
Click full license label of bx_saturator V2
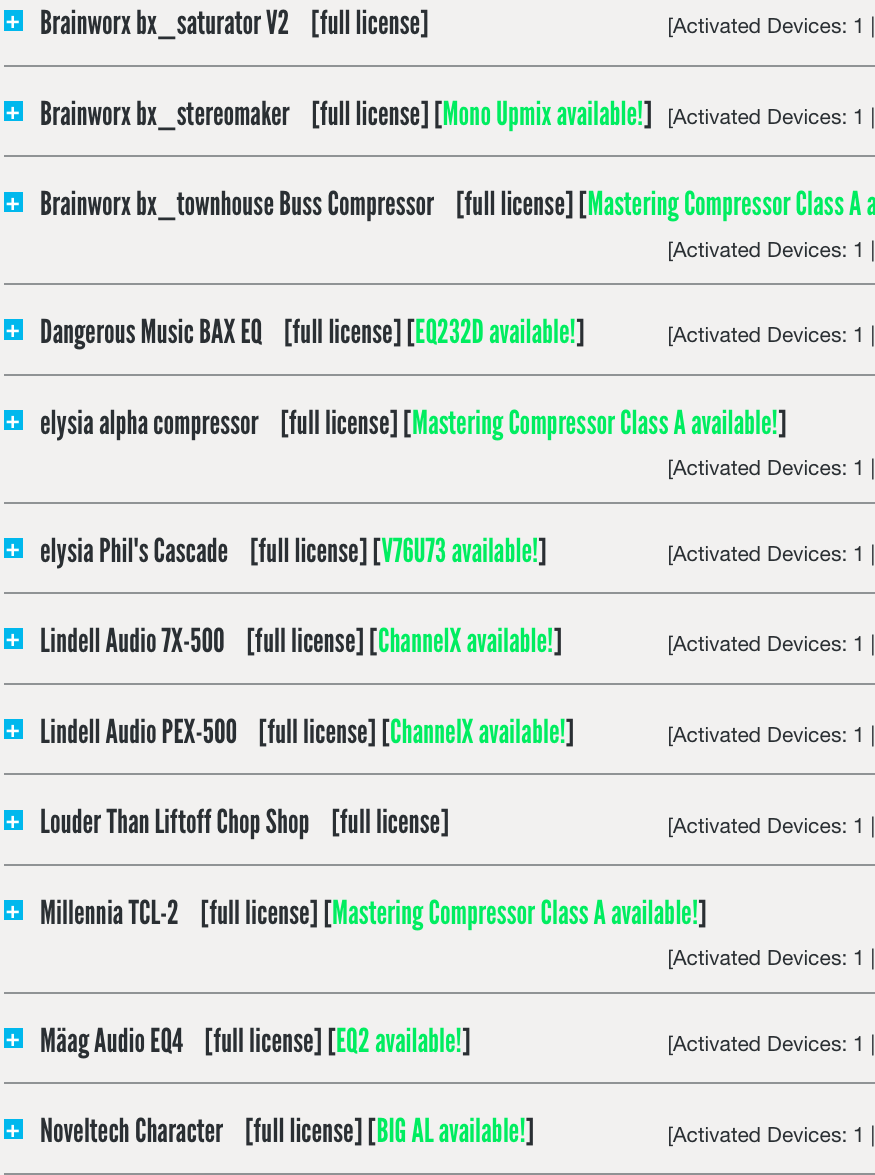pos(370,24)
